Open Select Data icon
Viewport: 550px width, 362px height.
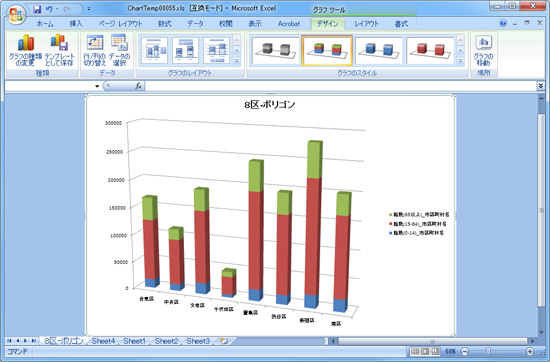pos(119,50)
